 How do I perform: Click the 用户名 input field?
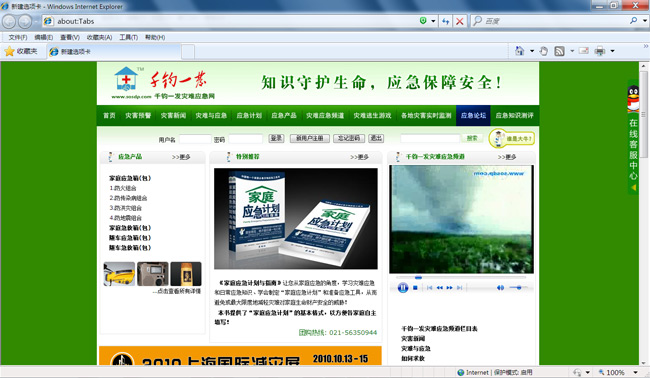(x=195, y=139)
